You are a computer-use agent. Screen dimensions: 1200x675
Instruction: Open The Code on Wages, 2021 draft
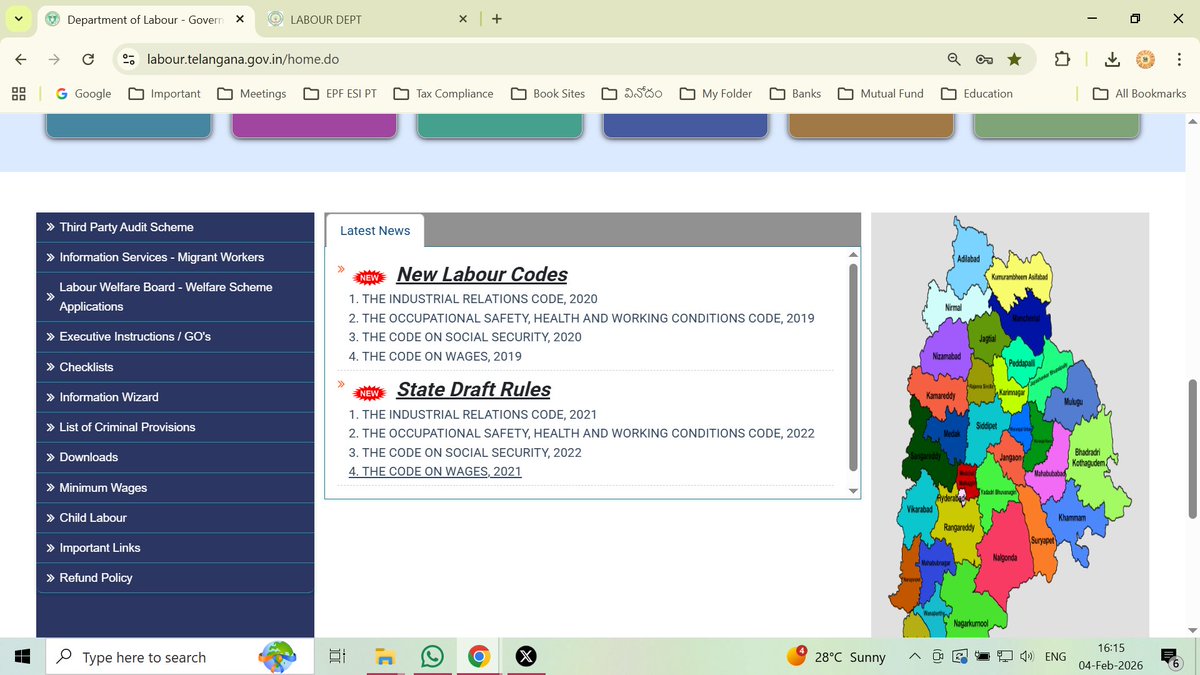[x=435, y=471]
